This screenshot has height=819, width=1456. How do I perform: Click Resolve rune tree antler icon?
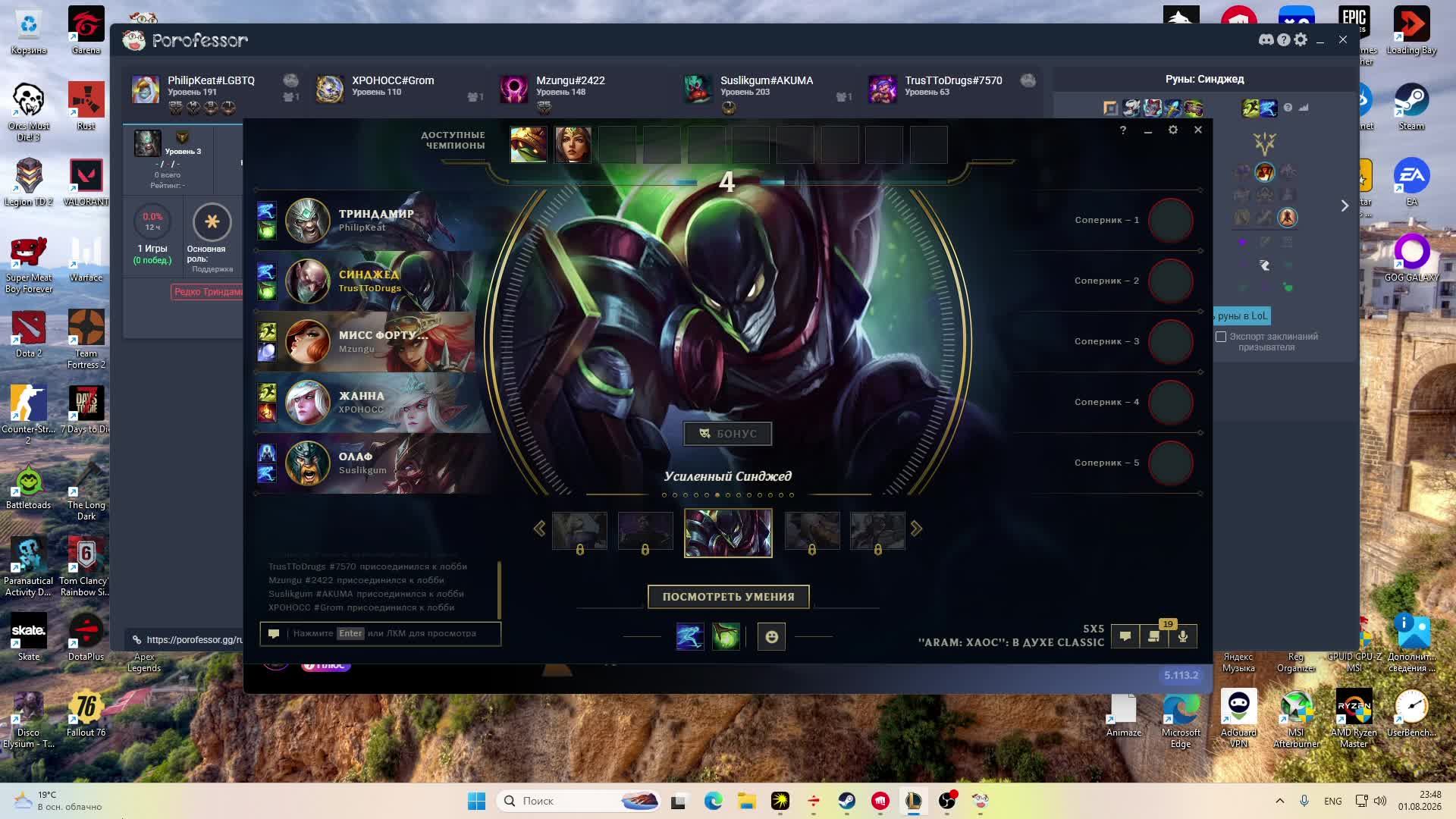[x=1265, y=143]
